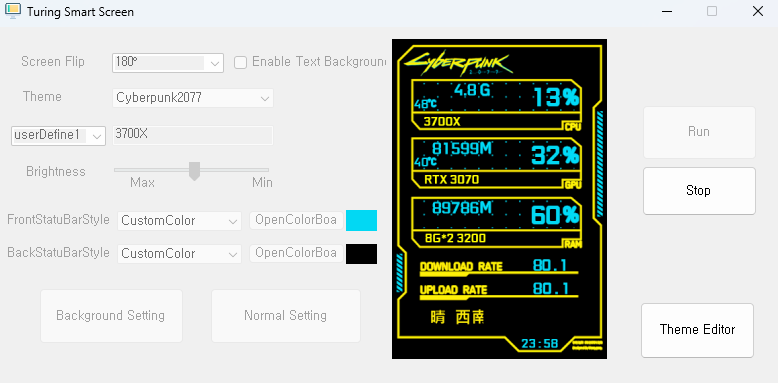Click the Min brightness label
Viewport: 778px width, 383px height.
[262, 183]
